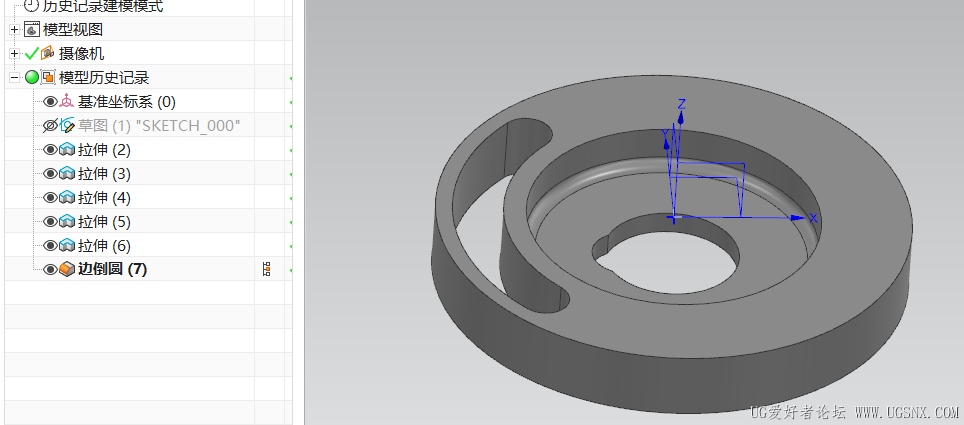Image resolution: width=964 pixels, height=425 pixels.
Task: Select the 拉伸 (4) feature label
Action: coord(104,197)
